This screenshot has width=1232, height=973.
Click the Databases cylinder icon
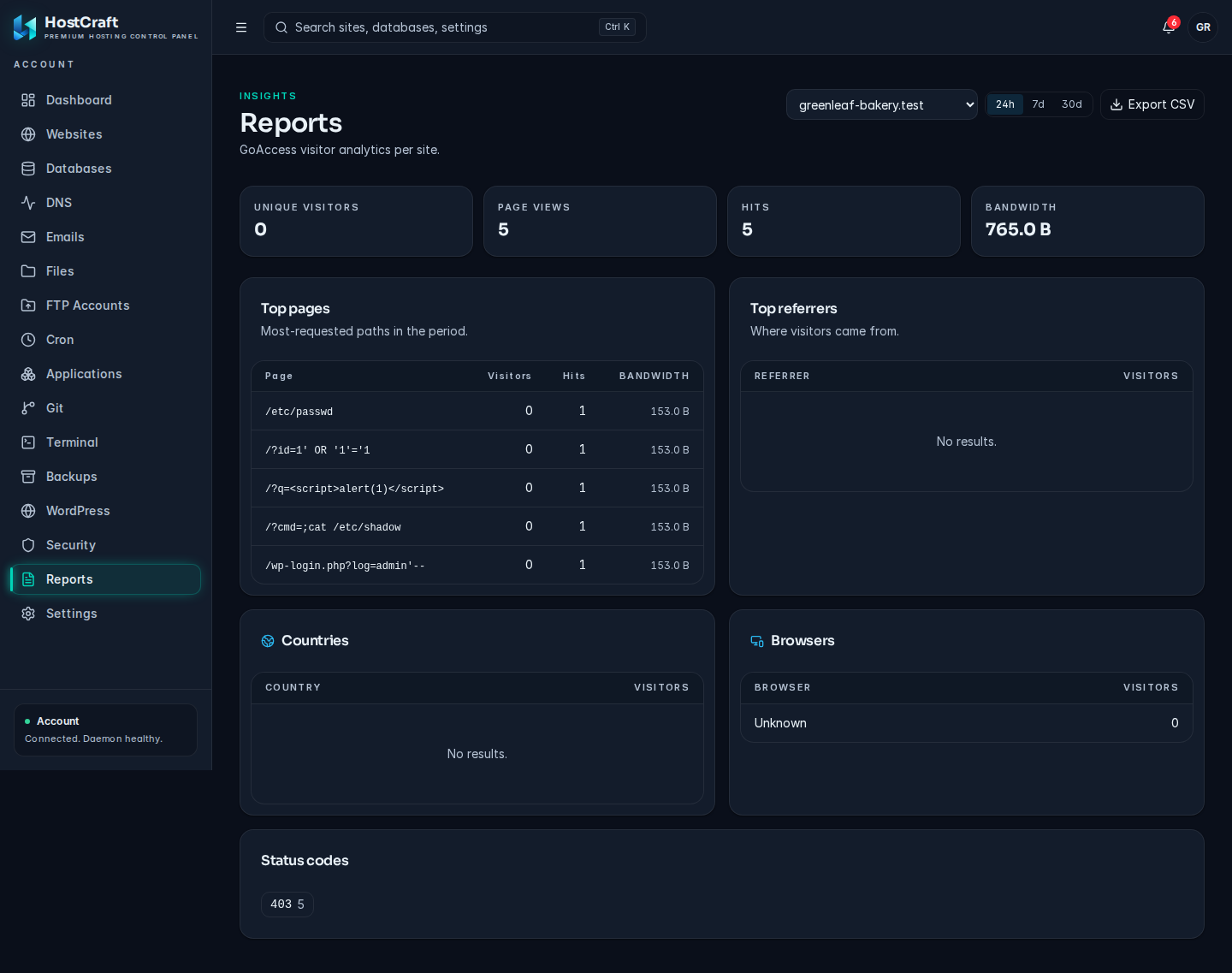click(28, 169)
